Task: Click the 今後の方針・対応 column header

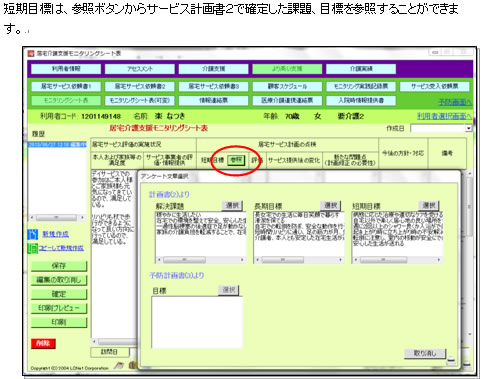Action: tap(403, 153)
